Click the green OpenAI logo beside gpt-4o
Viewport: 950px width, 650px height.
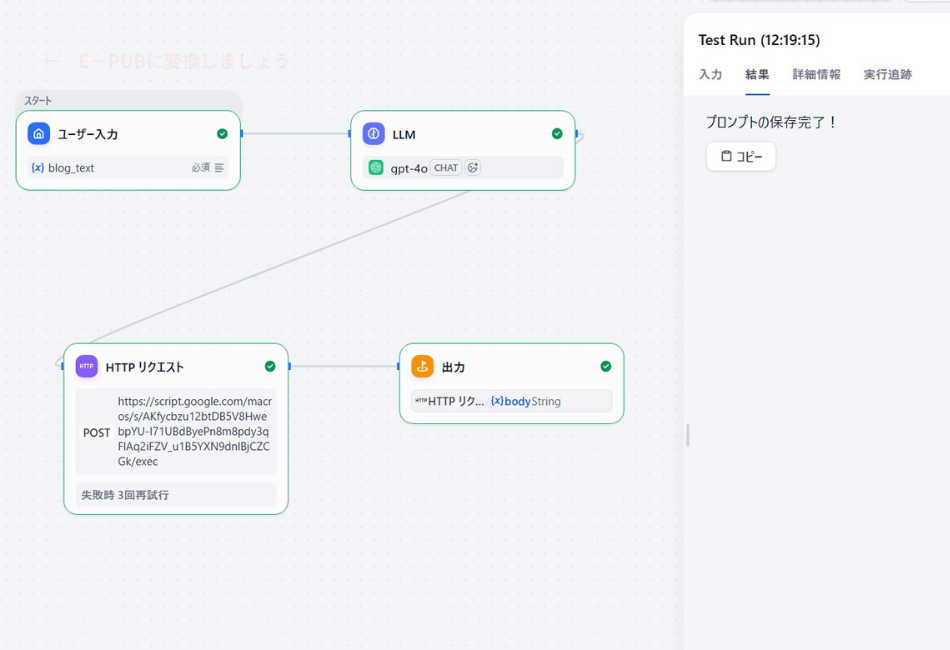coord(376,168)
